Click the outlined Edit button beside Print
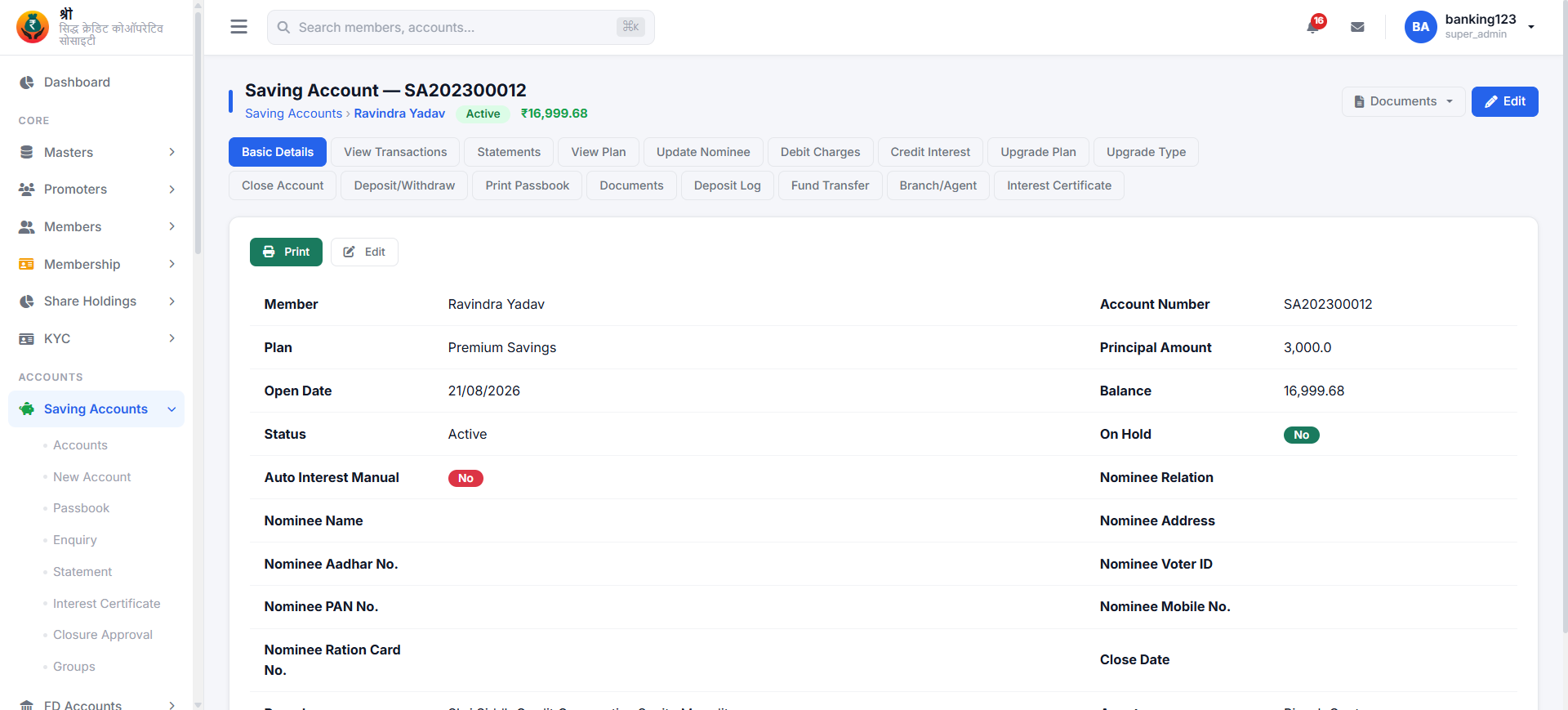 (364, 252)
